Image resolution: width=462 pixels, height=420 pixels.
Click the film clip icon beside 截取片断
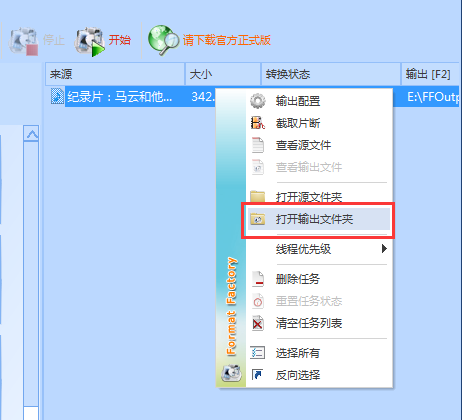click(x=258, y=123)
